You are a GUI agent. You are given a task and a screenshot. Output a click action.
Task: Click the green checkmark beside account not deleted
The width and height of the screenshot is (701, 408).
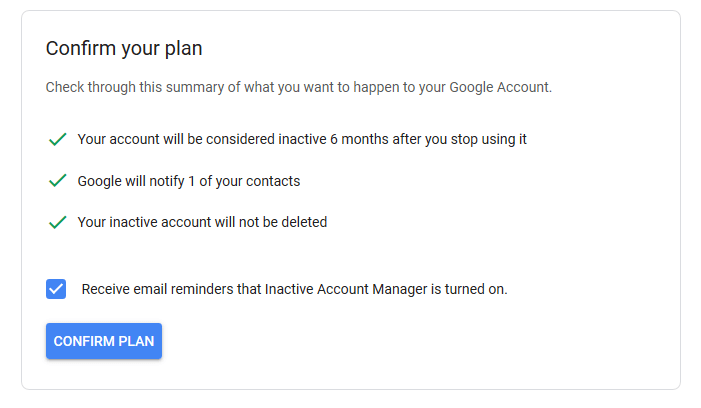[x=57, y=222]
